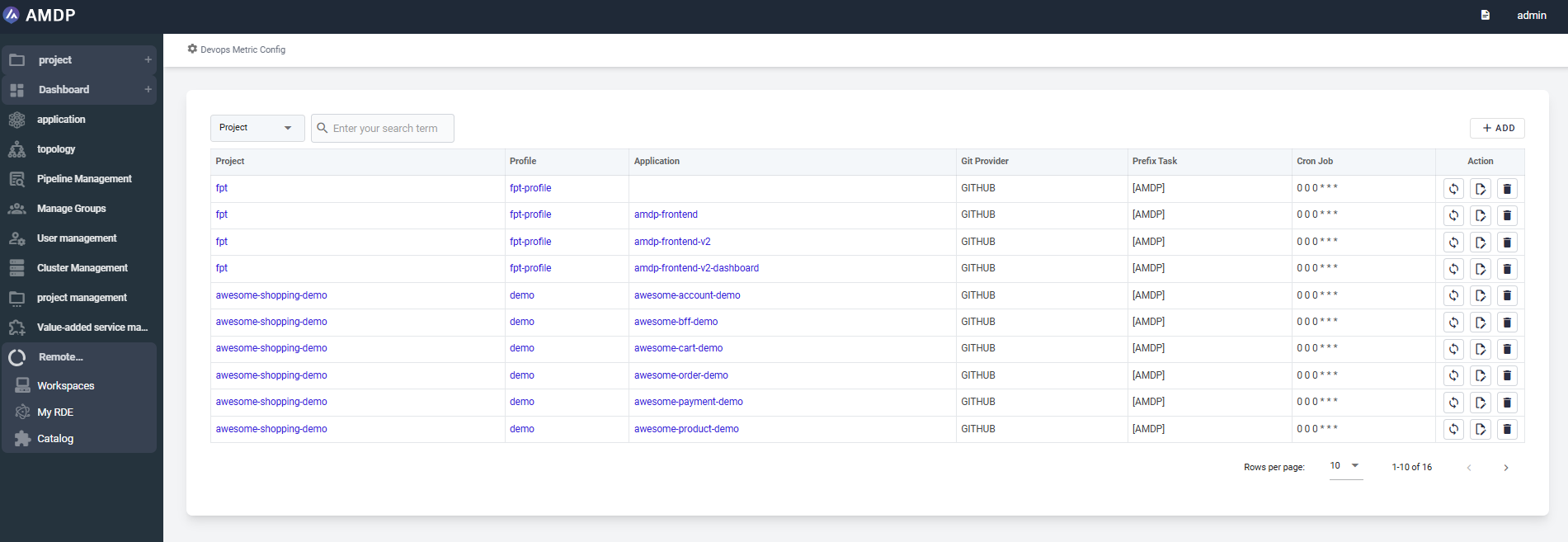Image resolution: width=1568 pixels, height=542 pixels.
Task: Click the ADD button
Action: (1497, 128)
